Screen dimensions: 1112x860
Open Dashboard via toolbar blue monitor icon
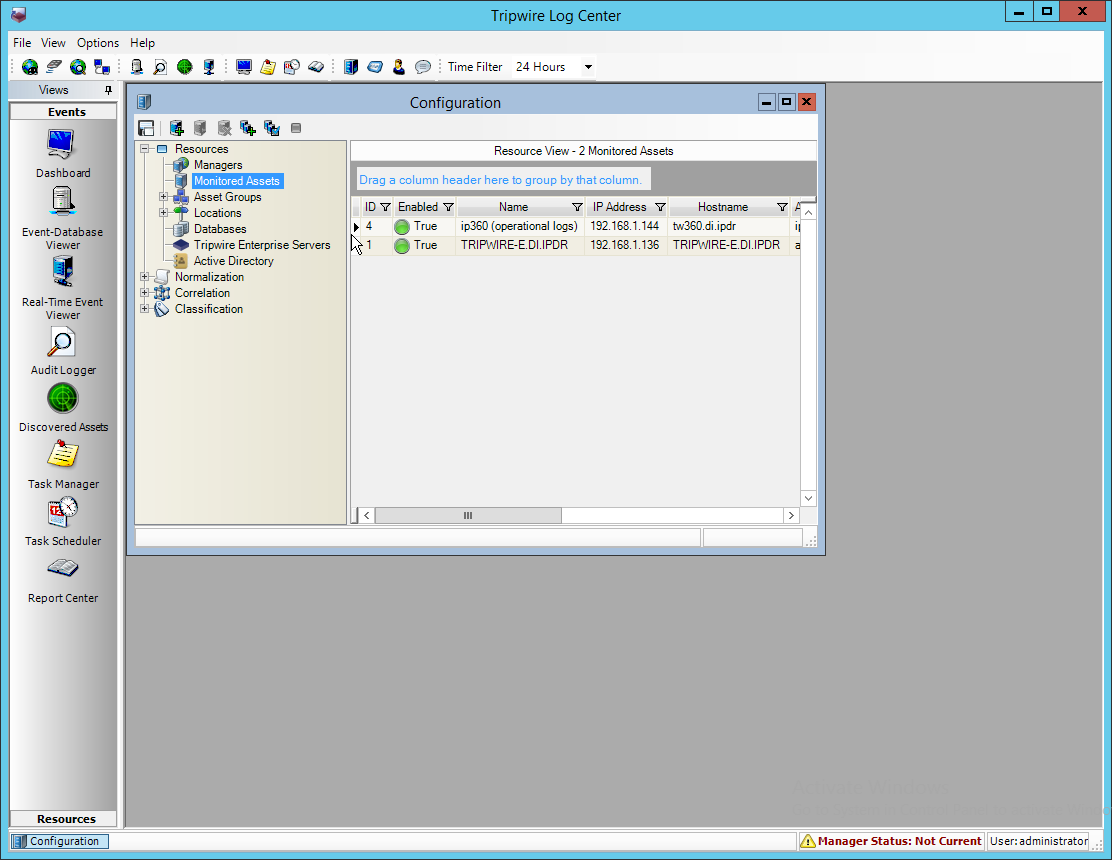(244, 67)
